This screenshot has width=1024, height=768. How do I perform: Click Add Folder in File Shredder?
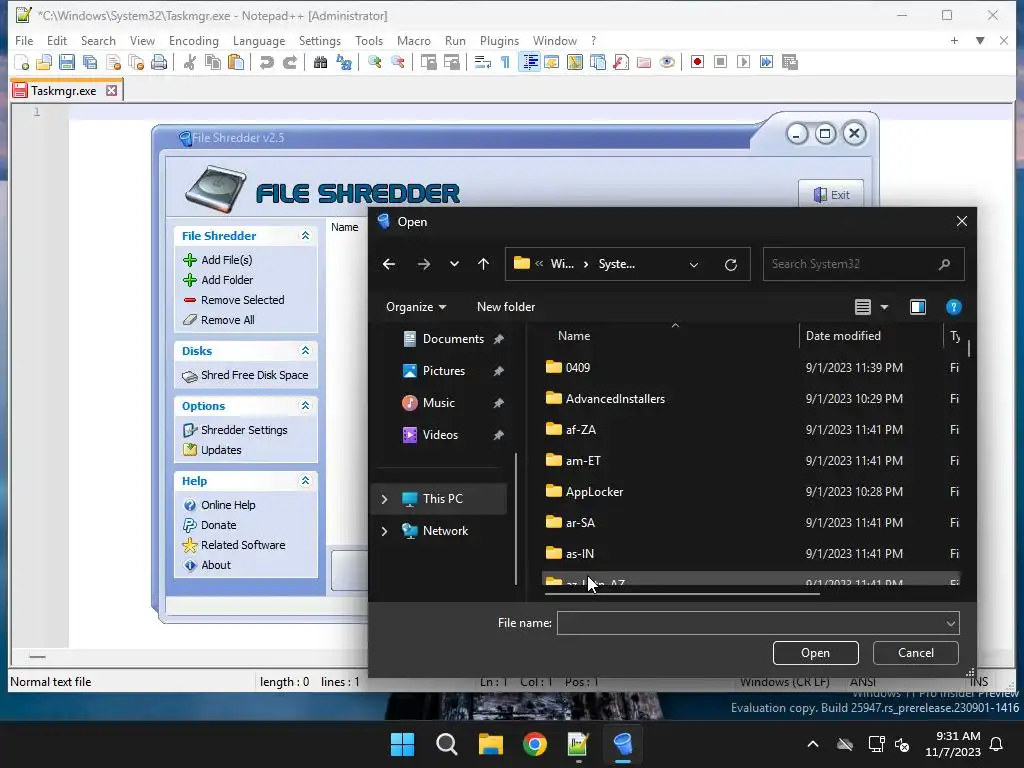pyautogui.click(x=227, y=280)
